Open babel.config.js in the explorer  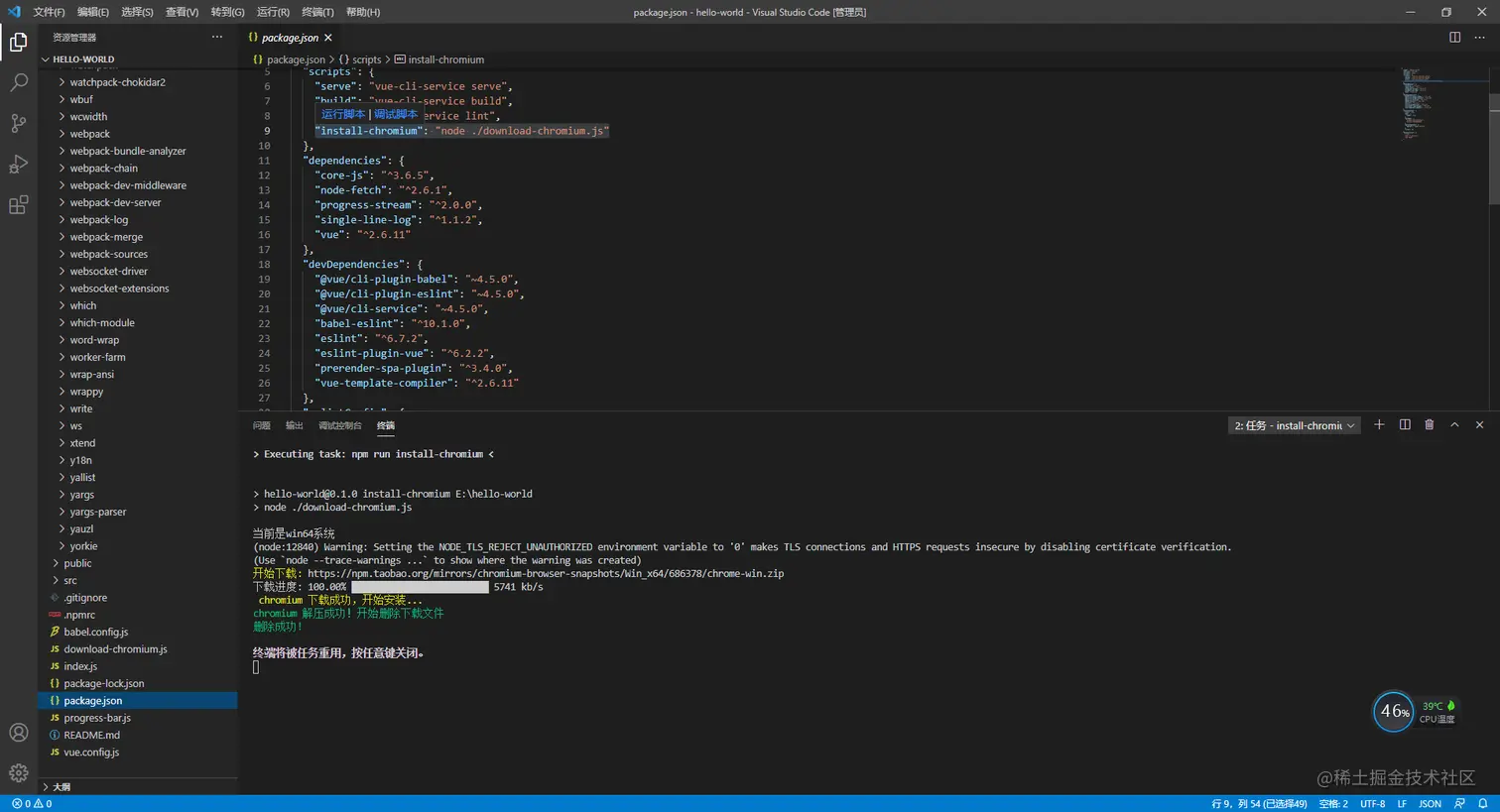pyautogui.click(x=138, y=633)
